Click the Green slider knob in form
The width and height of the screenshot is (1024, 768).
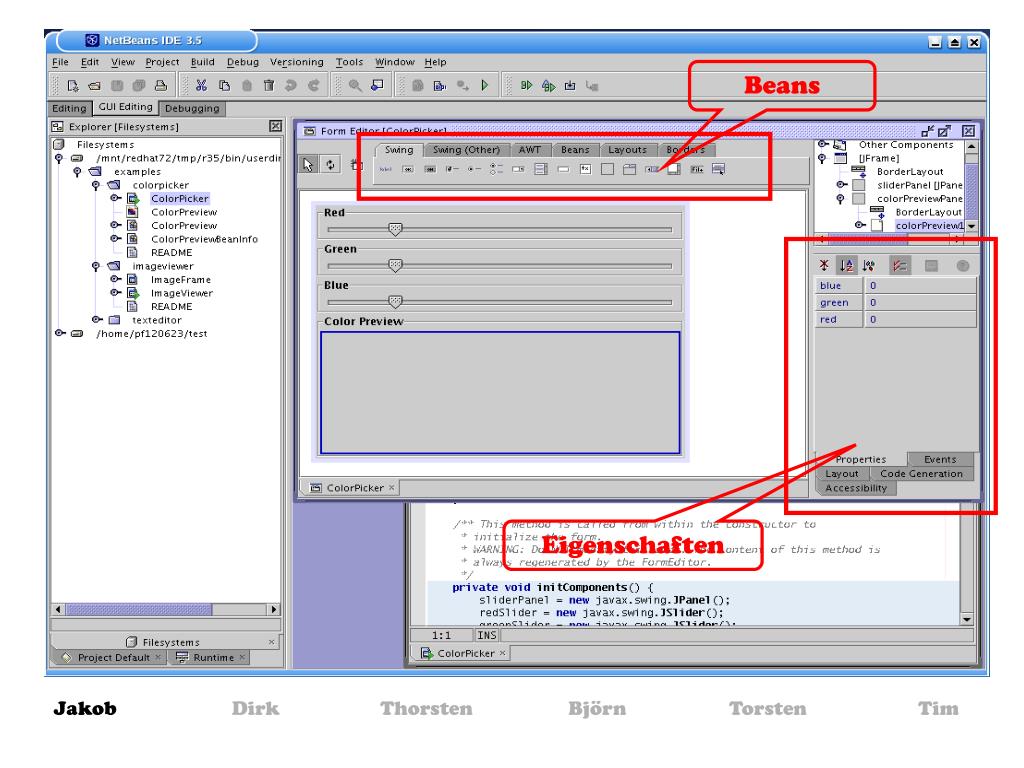pyautogui.click(x=395, y=265)
